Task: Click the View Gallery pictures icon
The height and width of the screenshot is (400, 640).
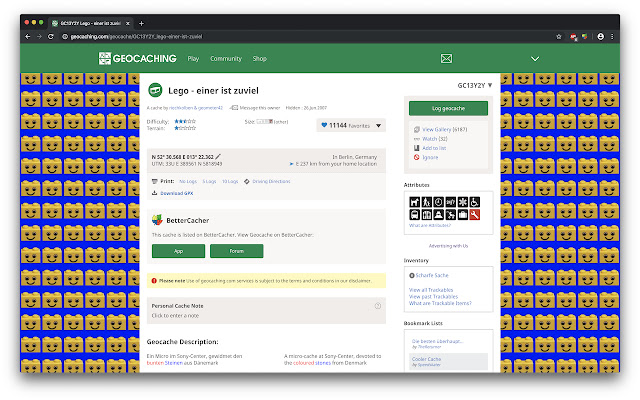Action: tap(416, 129)
